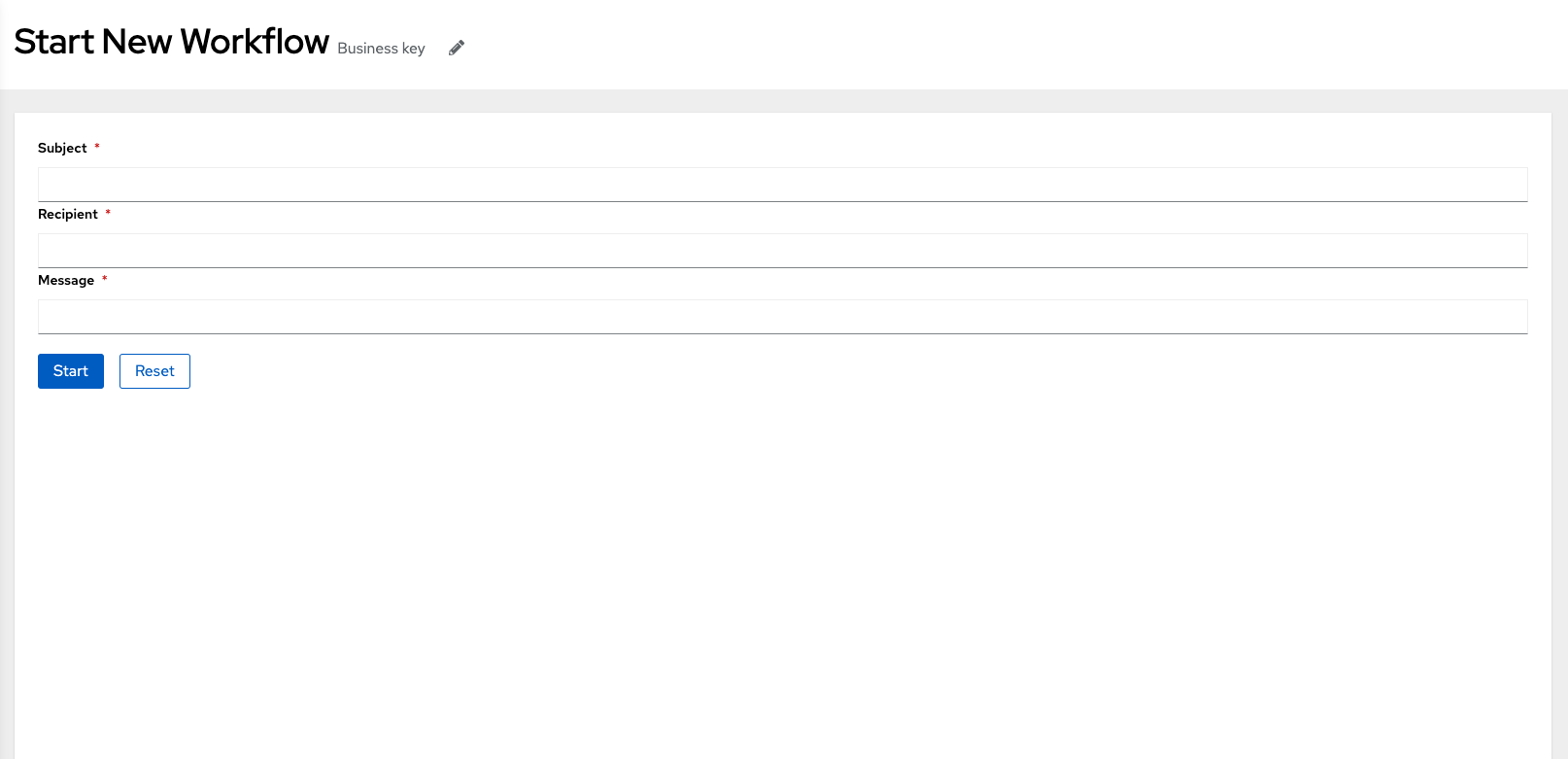
Task: Click the asterisk following the Message label
Action: [x=104, y=279]
